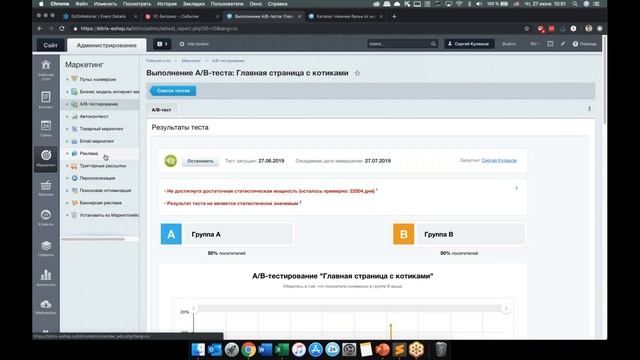Screen dimensions: 640x360
Task: Open the Сергей Кулешов launcher link
Action: [499, 160]
